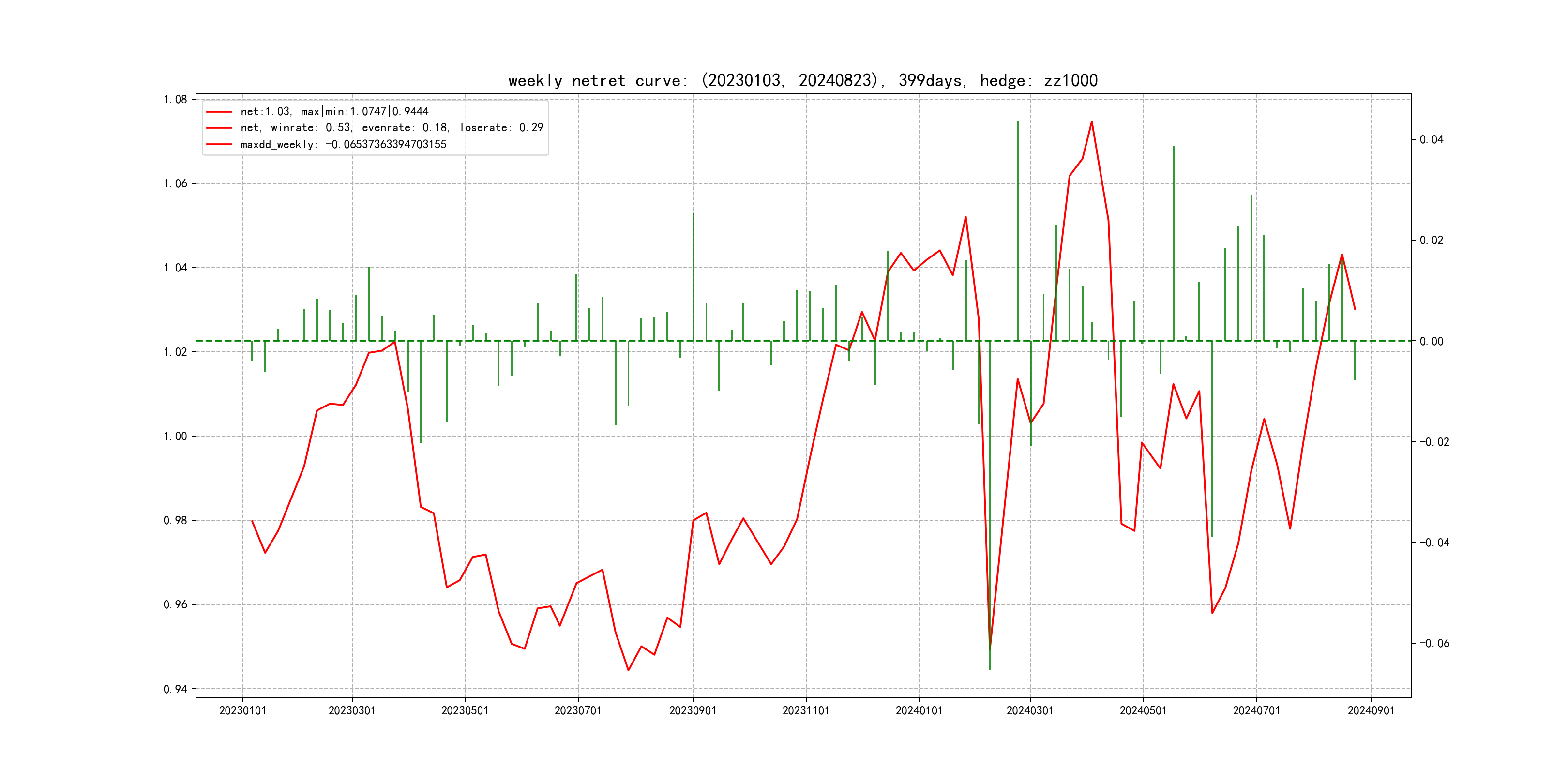Click the highest peak of the red curve
The width and height of the screenshot is (1568, 784).
[x=1091, y=122]
